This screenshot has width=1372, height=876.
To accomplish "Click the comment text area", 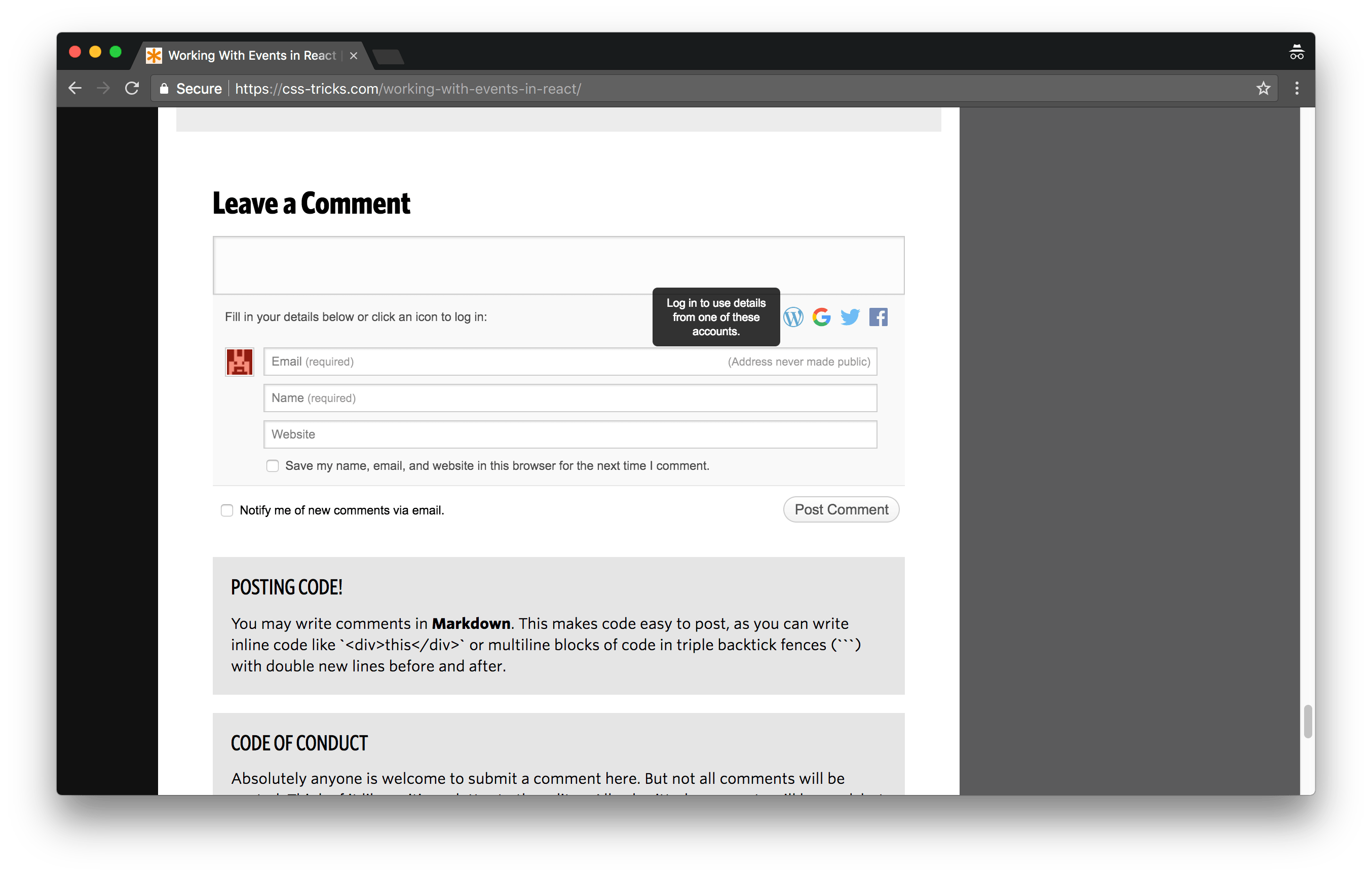I will [x=558, y=265].
